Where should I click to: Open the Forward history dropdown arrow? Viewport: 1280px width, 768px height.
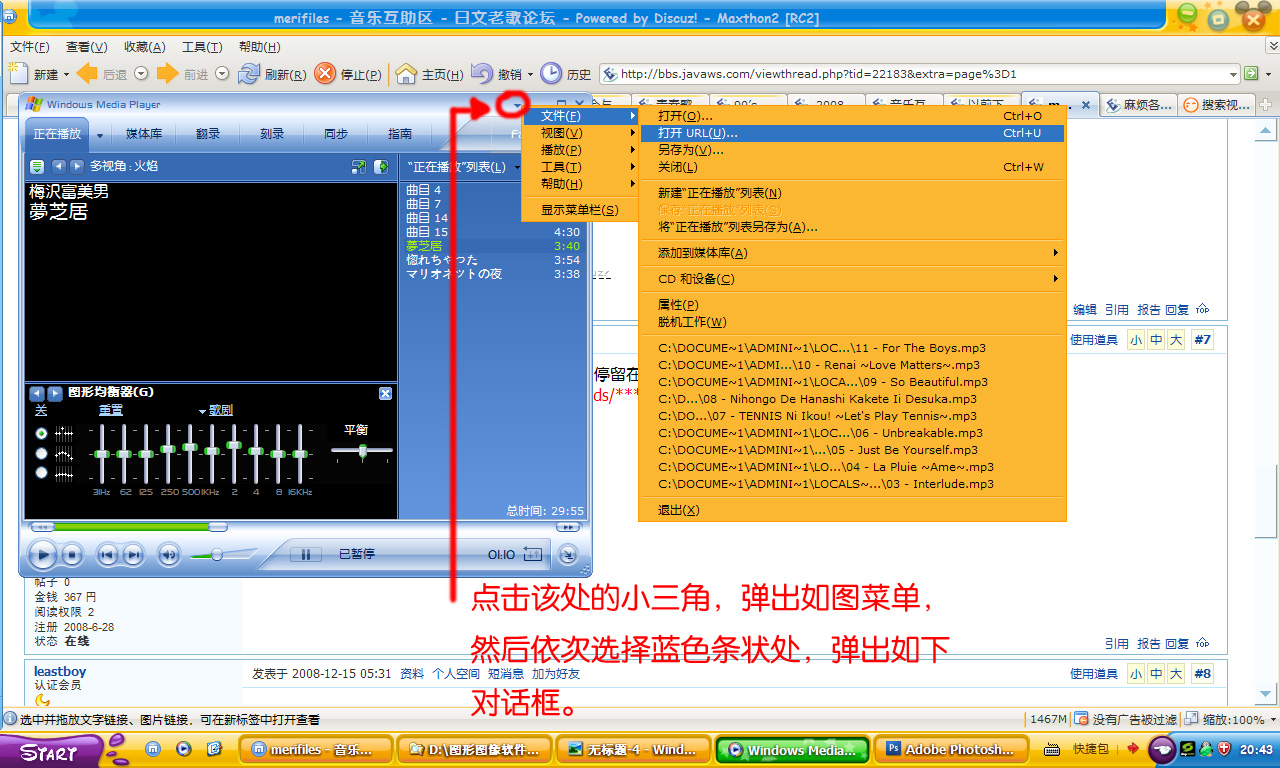point(222,74)
